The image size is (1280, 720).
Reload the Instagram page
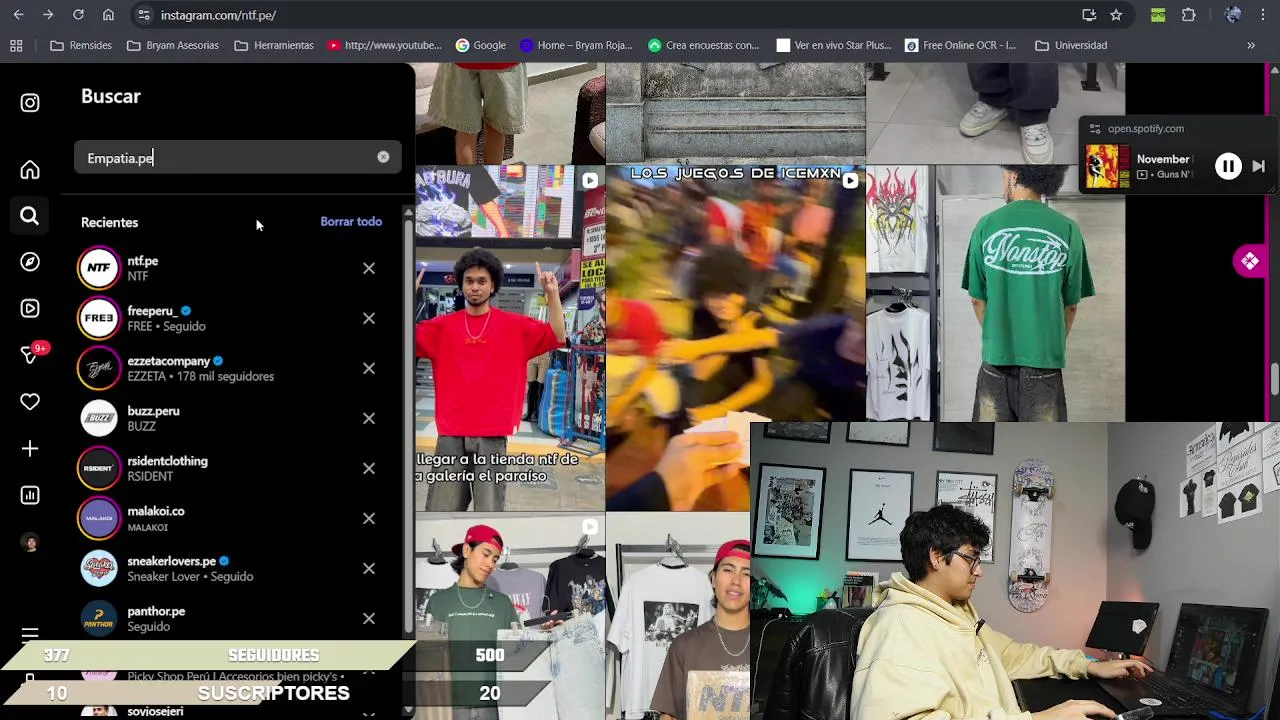[78, 15]
